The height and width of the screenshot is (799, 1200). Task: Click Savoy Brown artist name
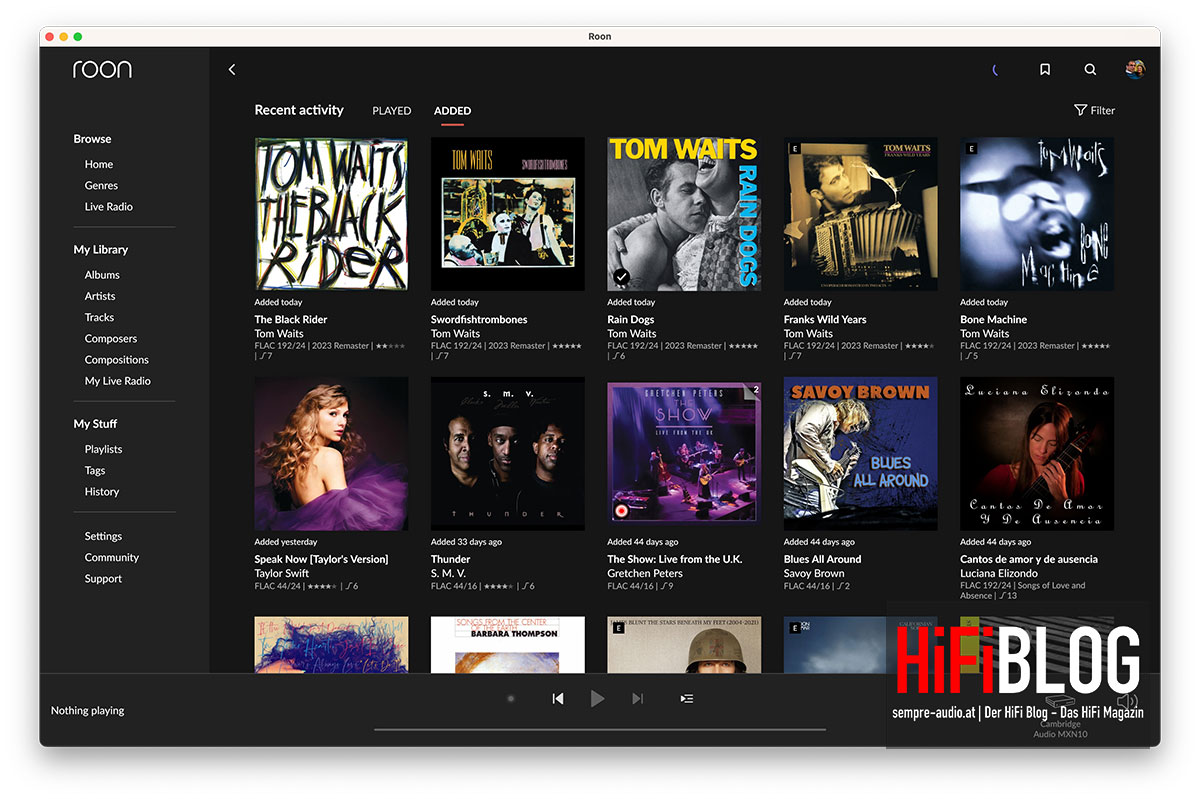click(x=814, y=574)
